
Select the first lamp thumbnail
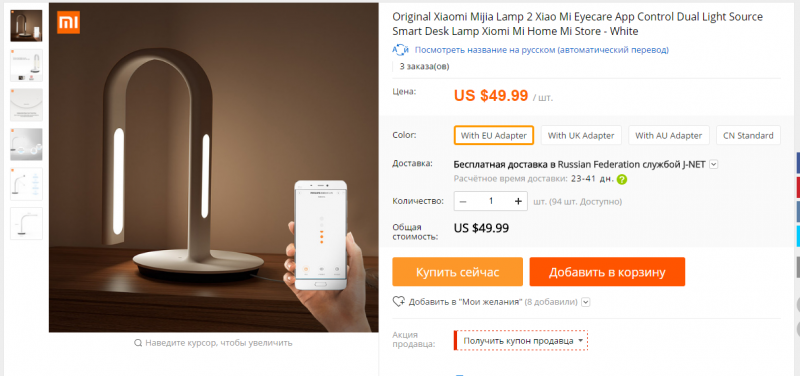tap(27, 26)
